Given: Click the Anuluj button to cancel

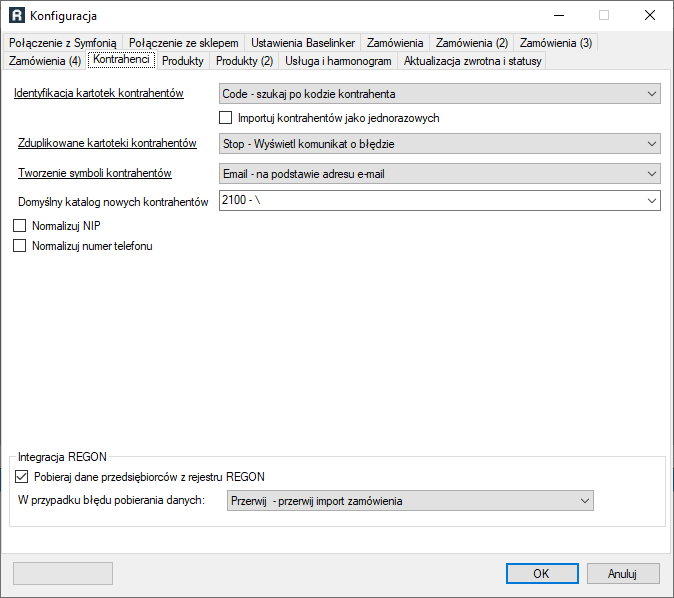Looking at the screenshot, I should pyautogui.click(x=623, y=573).
